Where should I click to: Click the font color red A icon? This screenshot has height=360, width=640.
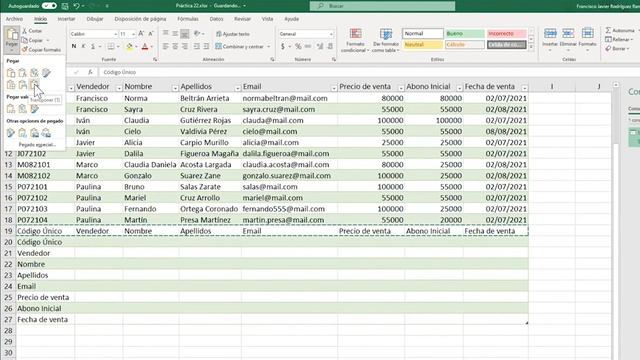click(x=145, y=47)
